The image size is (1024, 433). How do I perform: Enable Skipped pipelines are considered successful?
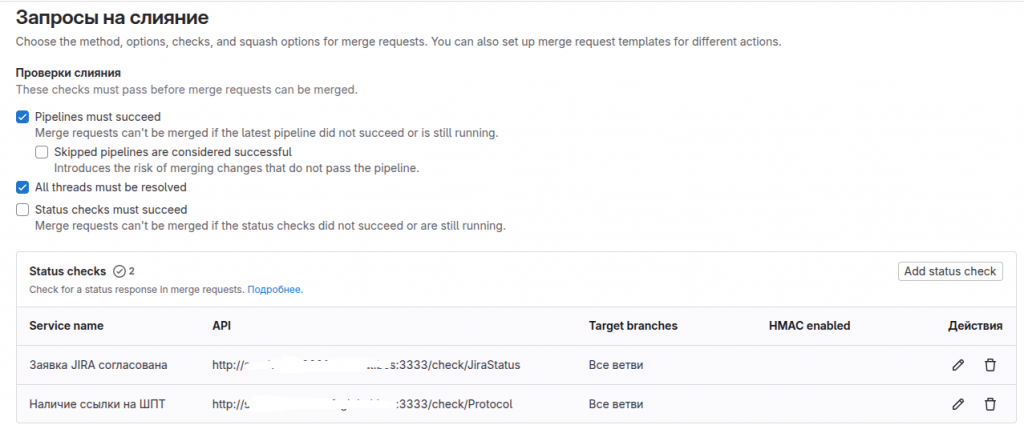coord(42,152)
